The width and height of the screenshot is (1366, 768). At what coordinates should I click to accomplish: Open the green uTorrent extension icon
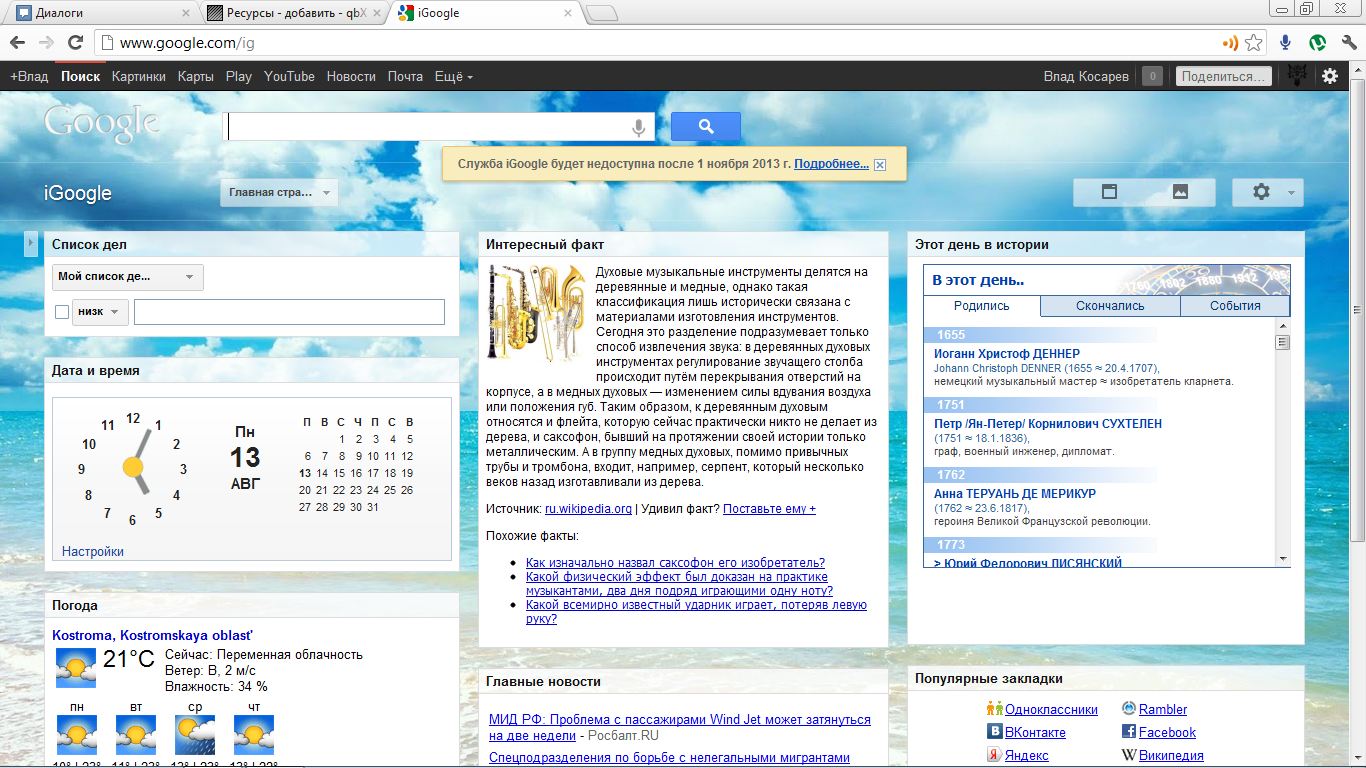coord(1318,43)
